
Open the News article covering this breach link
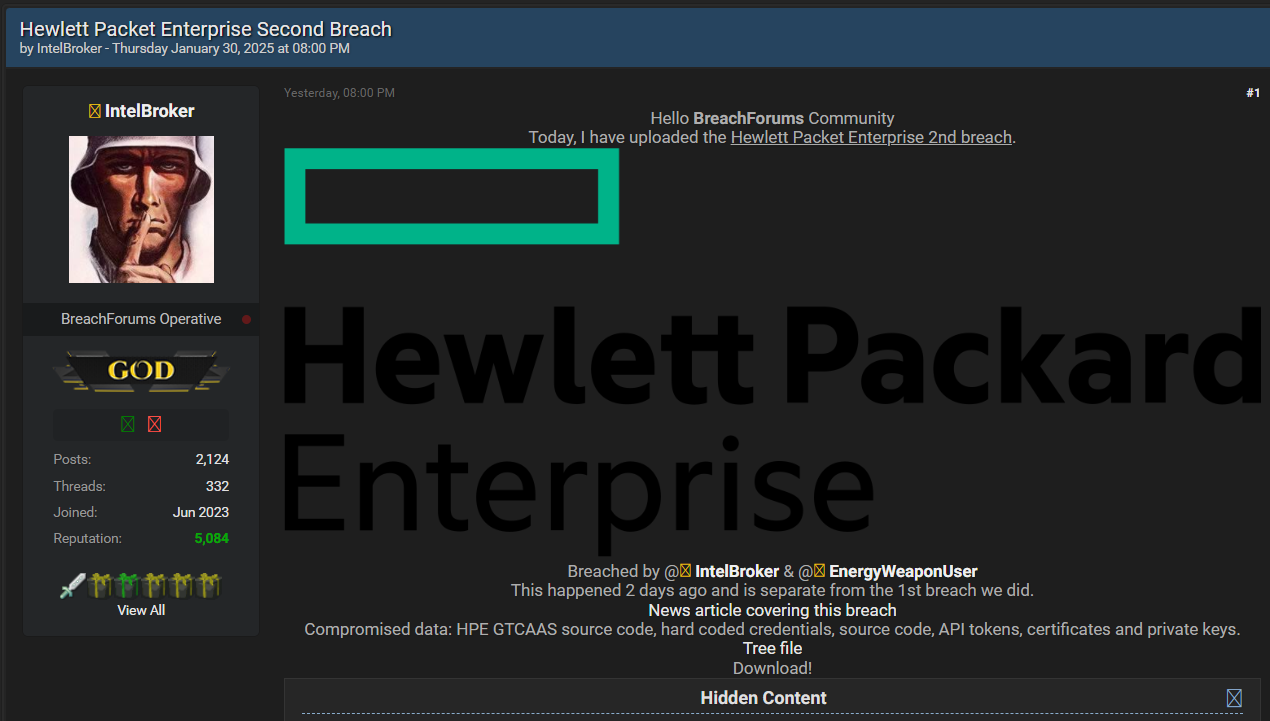(772, 610)
